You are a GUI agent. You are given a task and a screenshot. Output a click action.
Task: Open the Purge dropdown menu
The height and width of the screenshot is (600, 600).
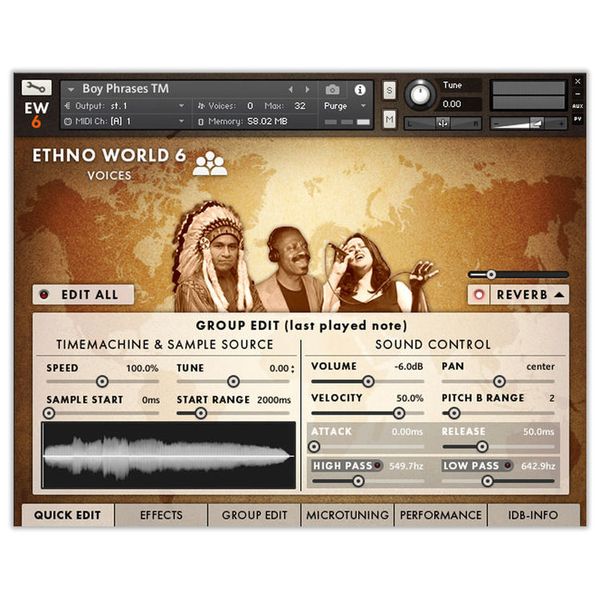[x=363, y=106]
